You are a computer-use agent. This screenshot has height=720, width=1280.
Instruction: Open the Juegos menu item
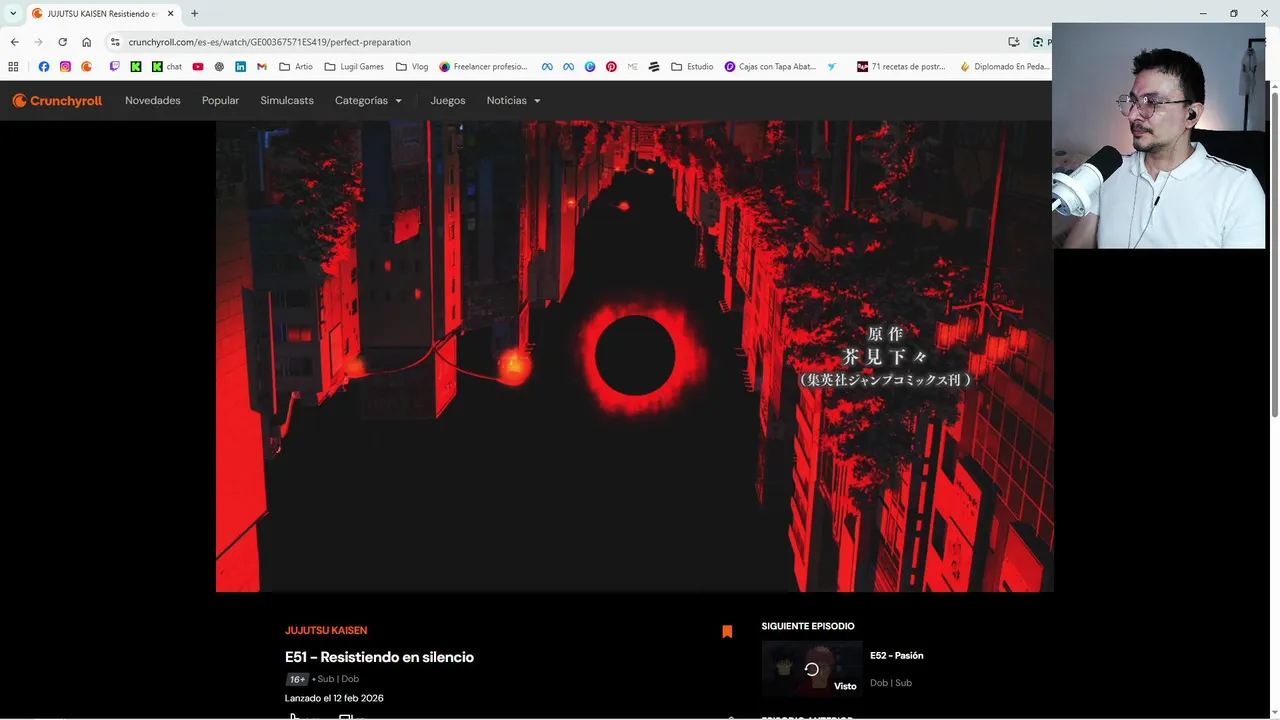pos(448,101)
